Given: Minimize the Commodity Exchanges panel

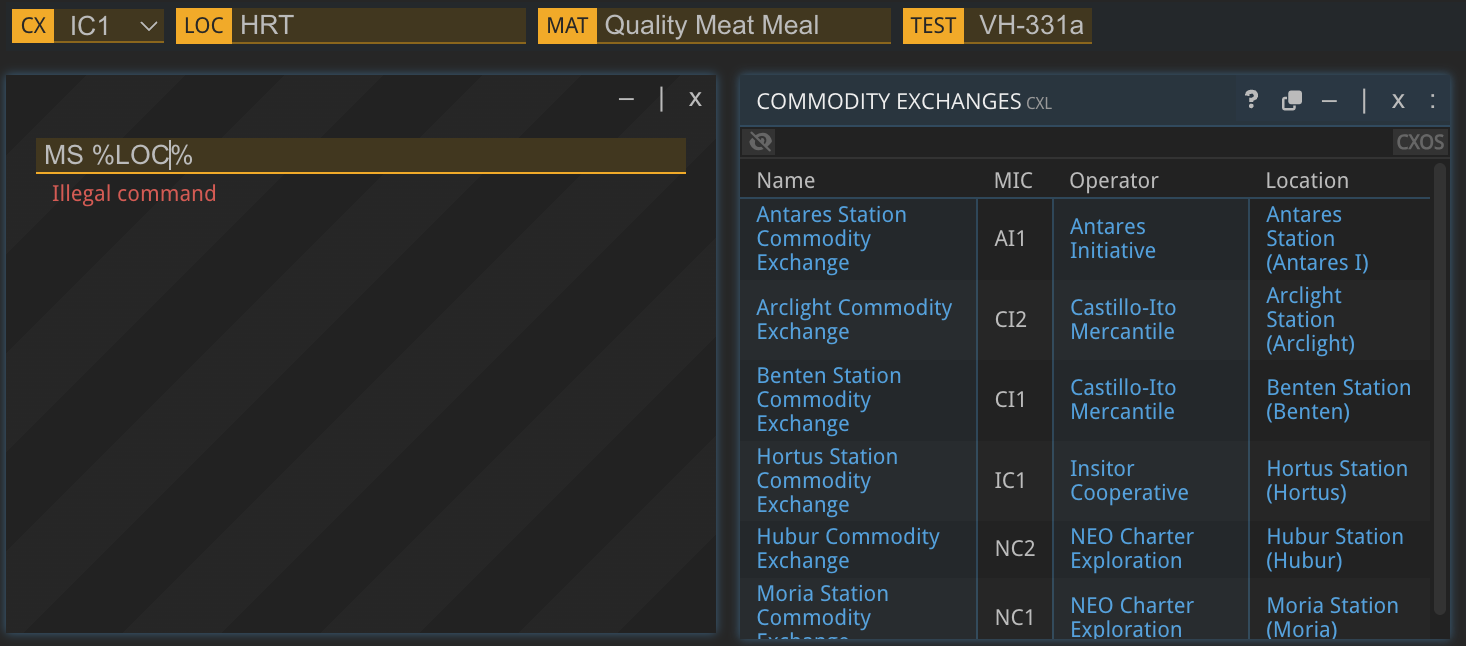Looking at the screenshot, I should click(1329, 100).
